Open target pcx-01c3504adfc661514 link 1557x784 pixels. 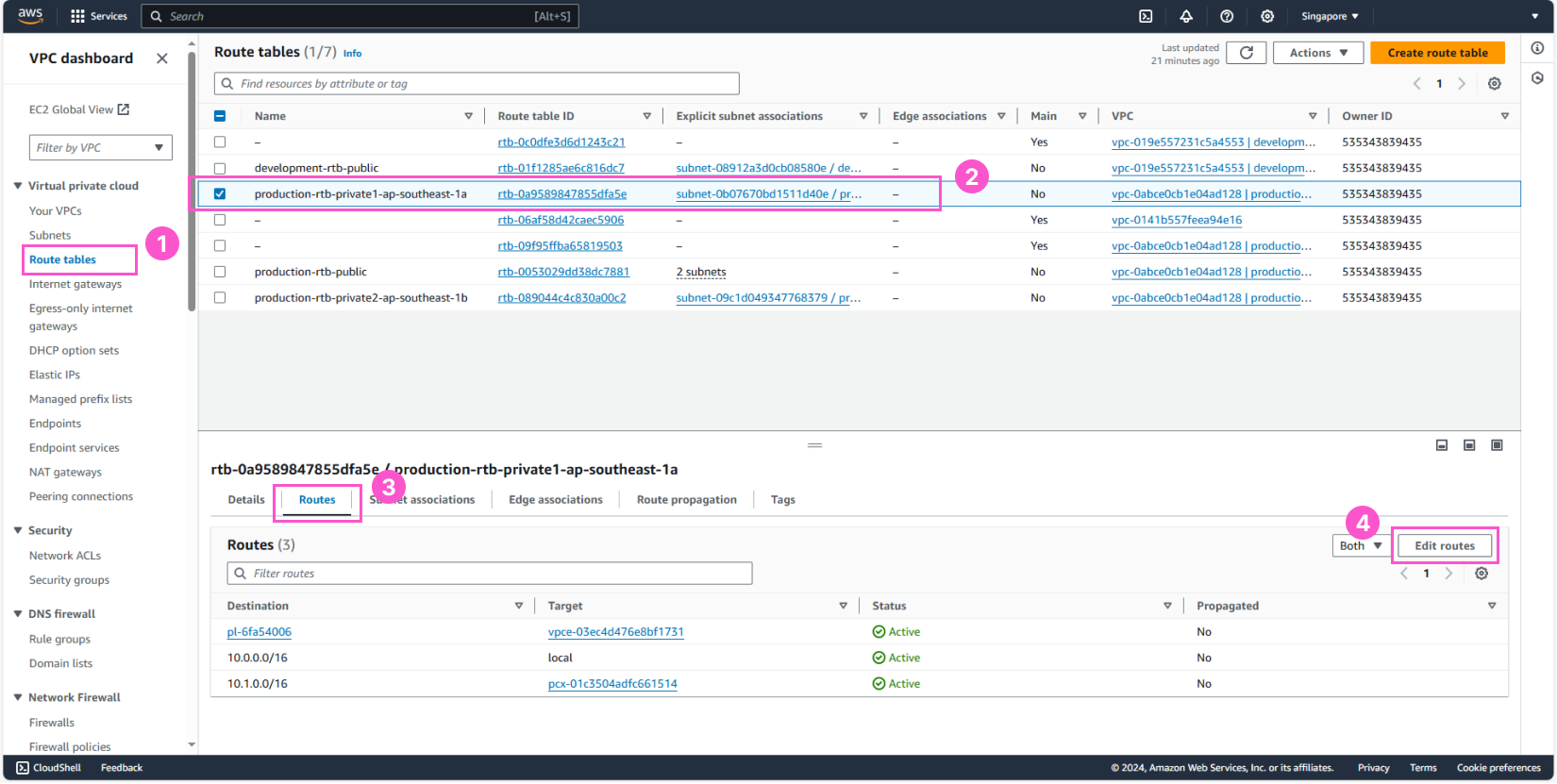[x=612, y=684]
